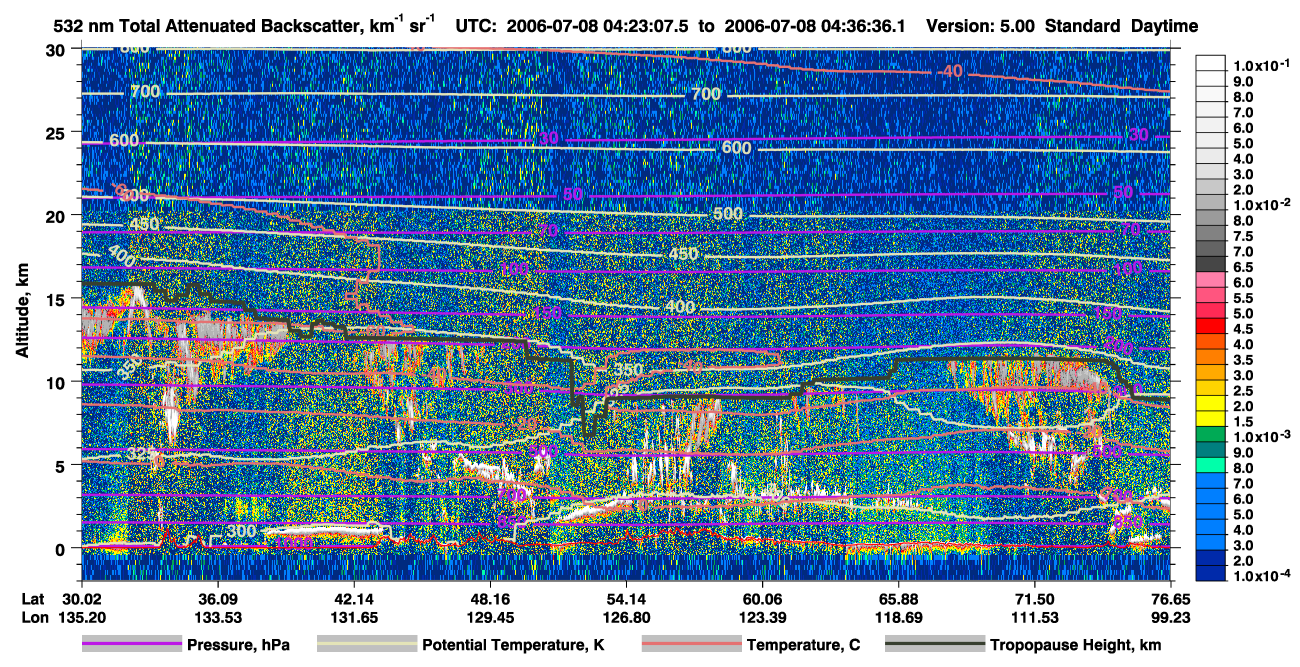Click the 'Lat' row label
The width and height of the screenshot is (1300, 667).
(x=31, y=598)
